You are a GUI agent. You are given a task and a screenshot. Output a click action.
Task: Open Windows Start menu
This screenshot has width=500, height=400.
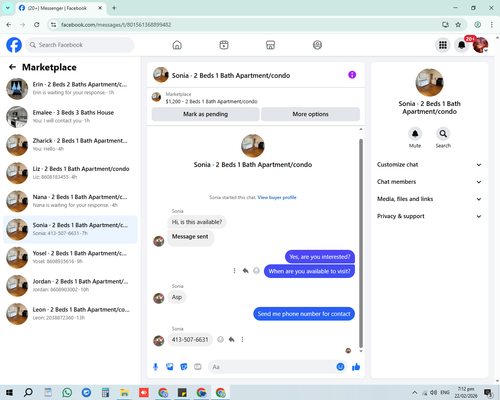(9, 392)
